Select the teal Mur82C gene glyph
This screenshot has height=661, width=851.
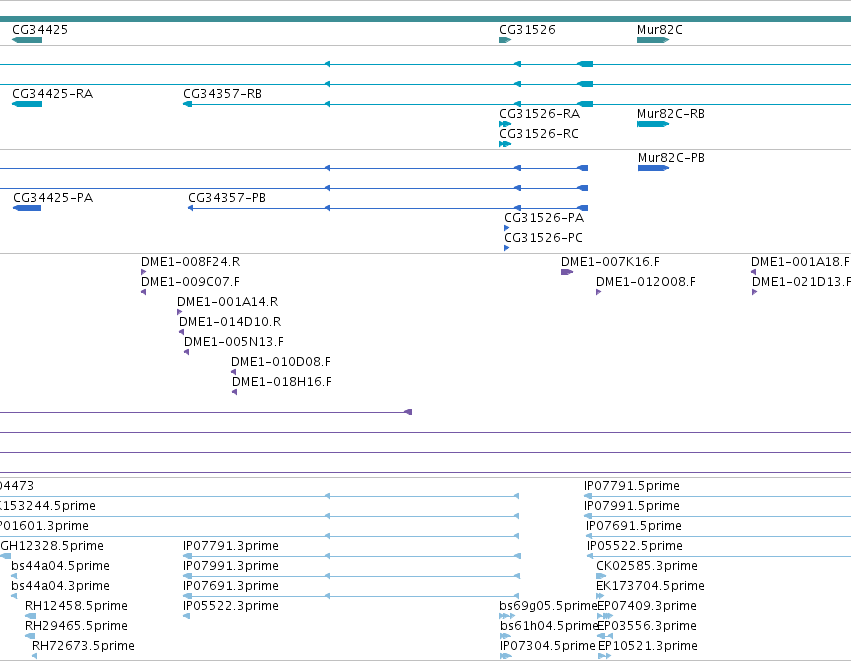coord(653,40)
